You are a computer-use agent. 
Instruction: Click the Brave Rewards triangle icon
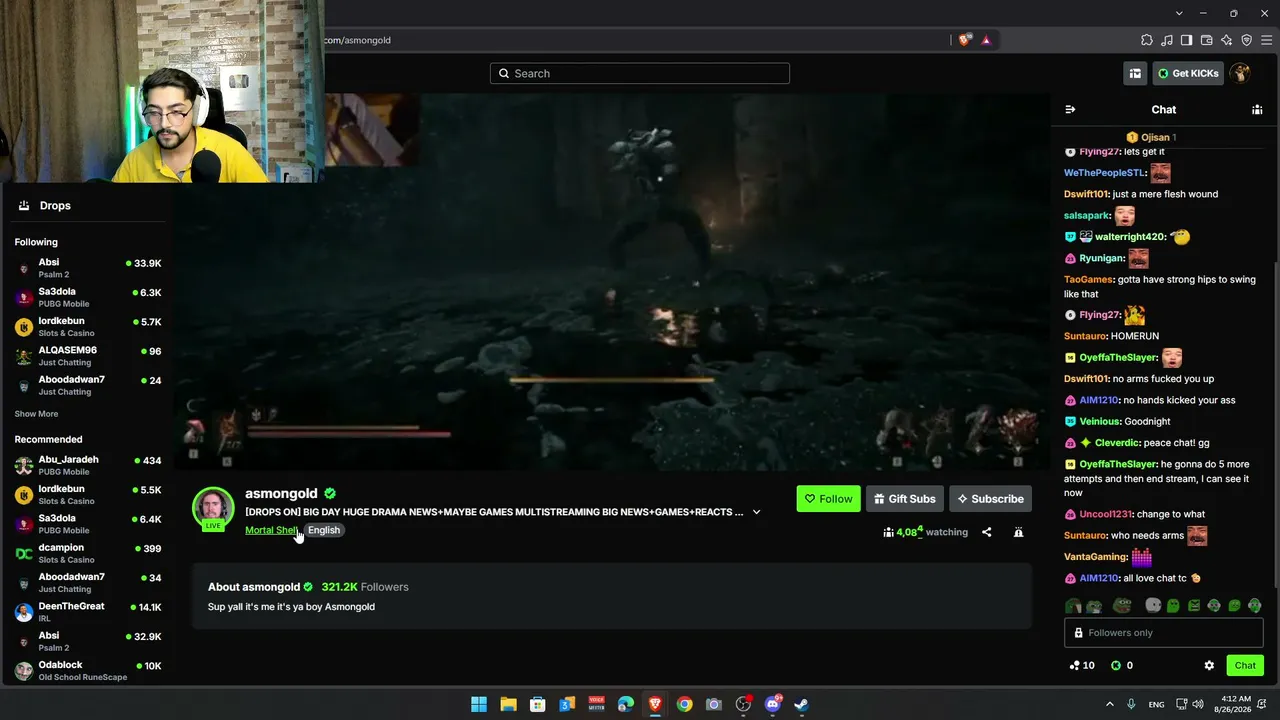[986, 40]
